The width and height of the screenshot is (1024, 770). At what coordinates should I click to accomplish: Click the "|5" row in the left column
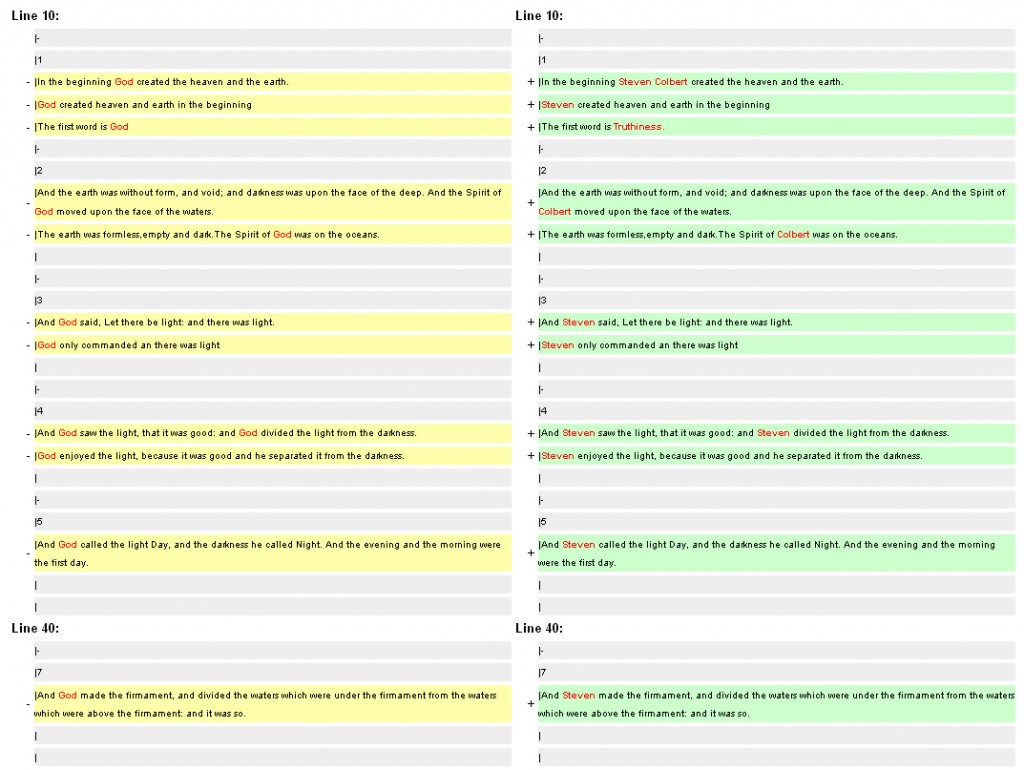(272, 522)
